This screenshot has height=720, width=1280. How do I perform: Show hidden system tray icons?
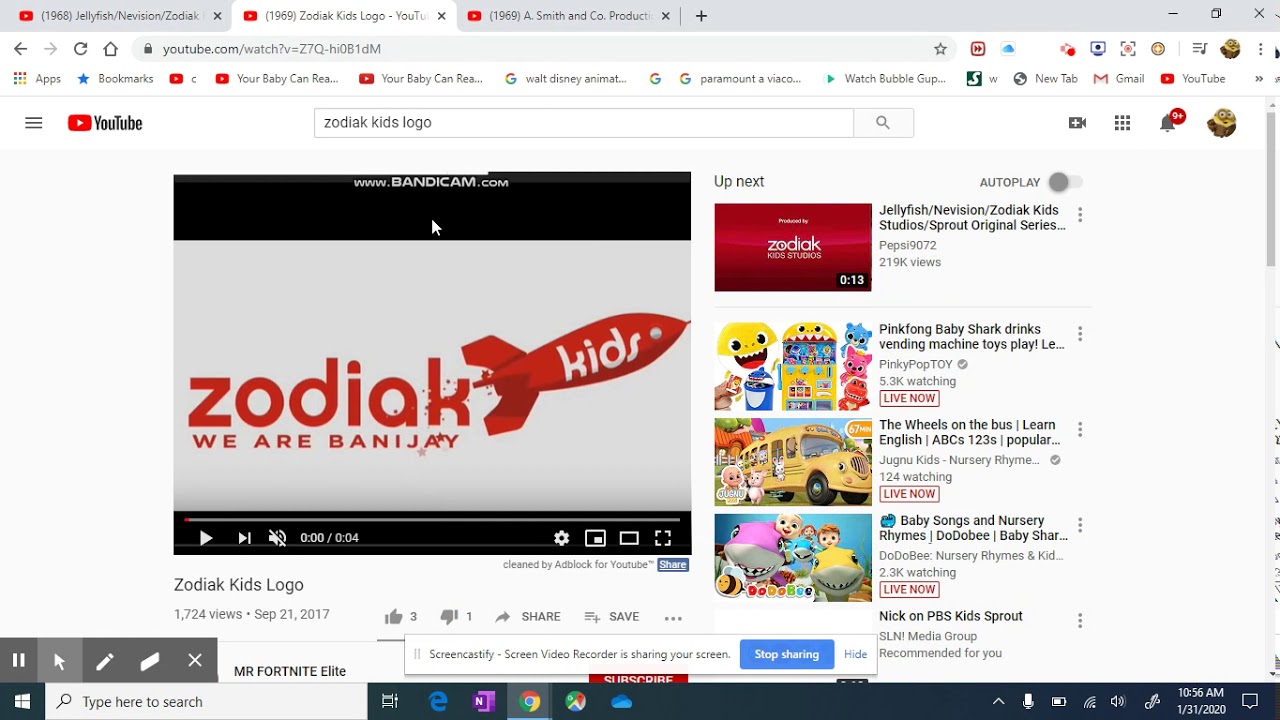(998, 702)
